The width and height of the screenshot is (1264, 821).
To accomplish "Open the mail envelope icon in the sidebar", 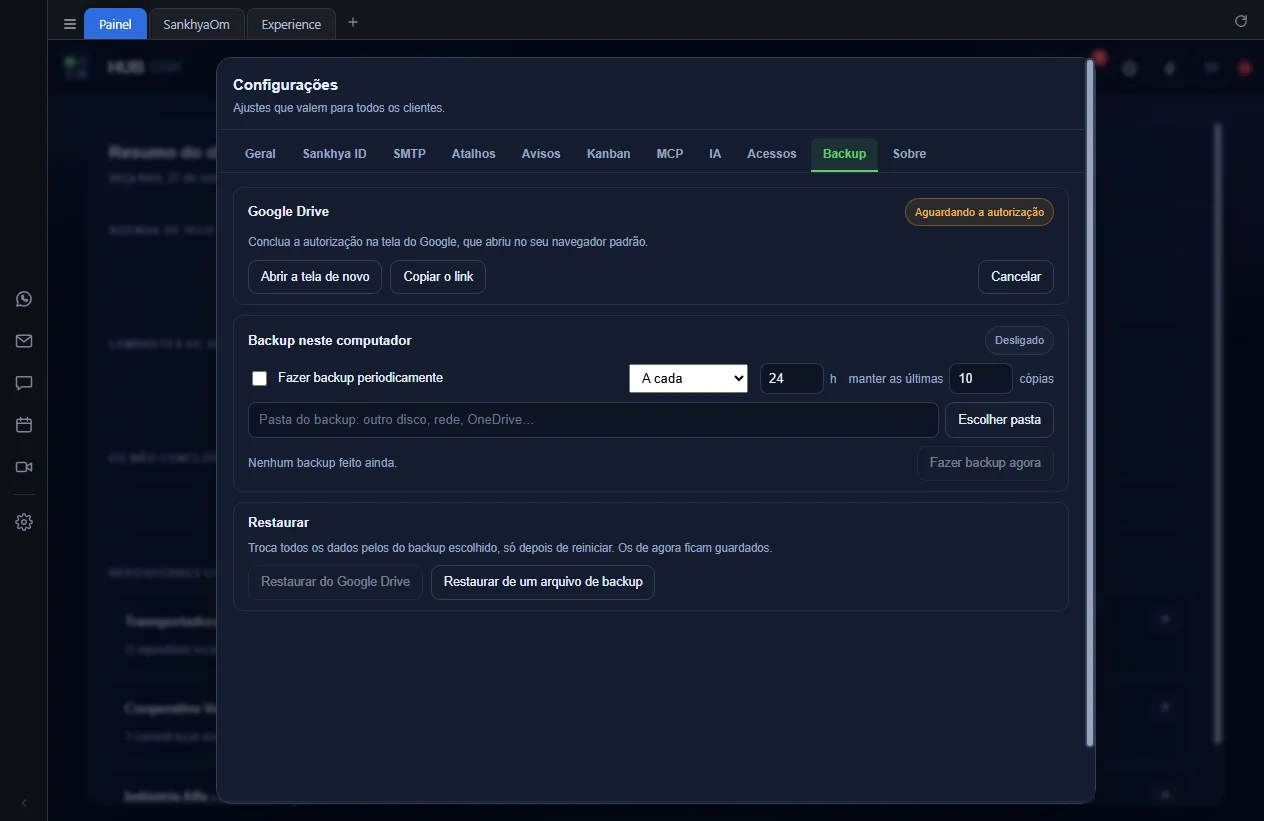I will click(24, 341).
